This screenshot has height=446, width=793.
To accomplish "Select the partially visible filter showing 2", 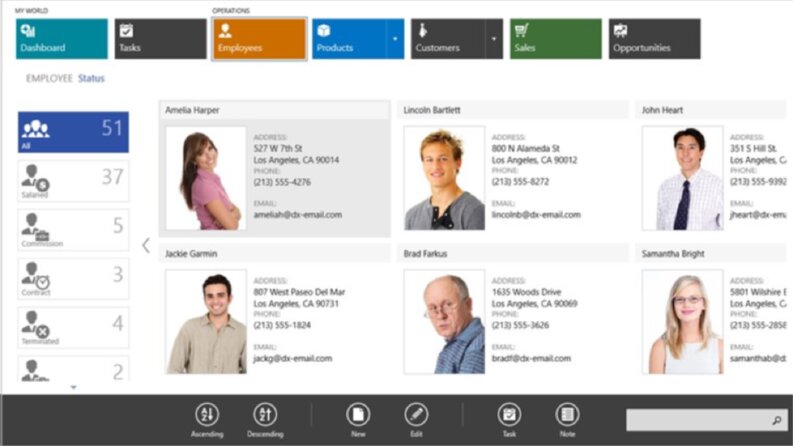I will click(x=73, y=369).
